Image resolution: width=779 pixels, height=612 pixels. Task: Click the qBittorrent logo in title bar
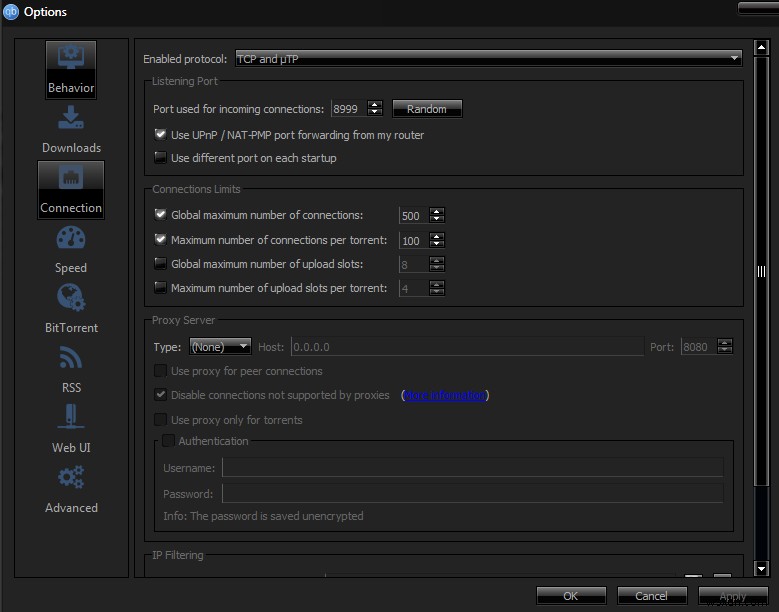tap(10, 11)
